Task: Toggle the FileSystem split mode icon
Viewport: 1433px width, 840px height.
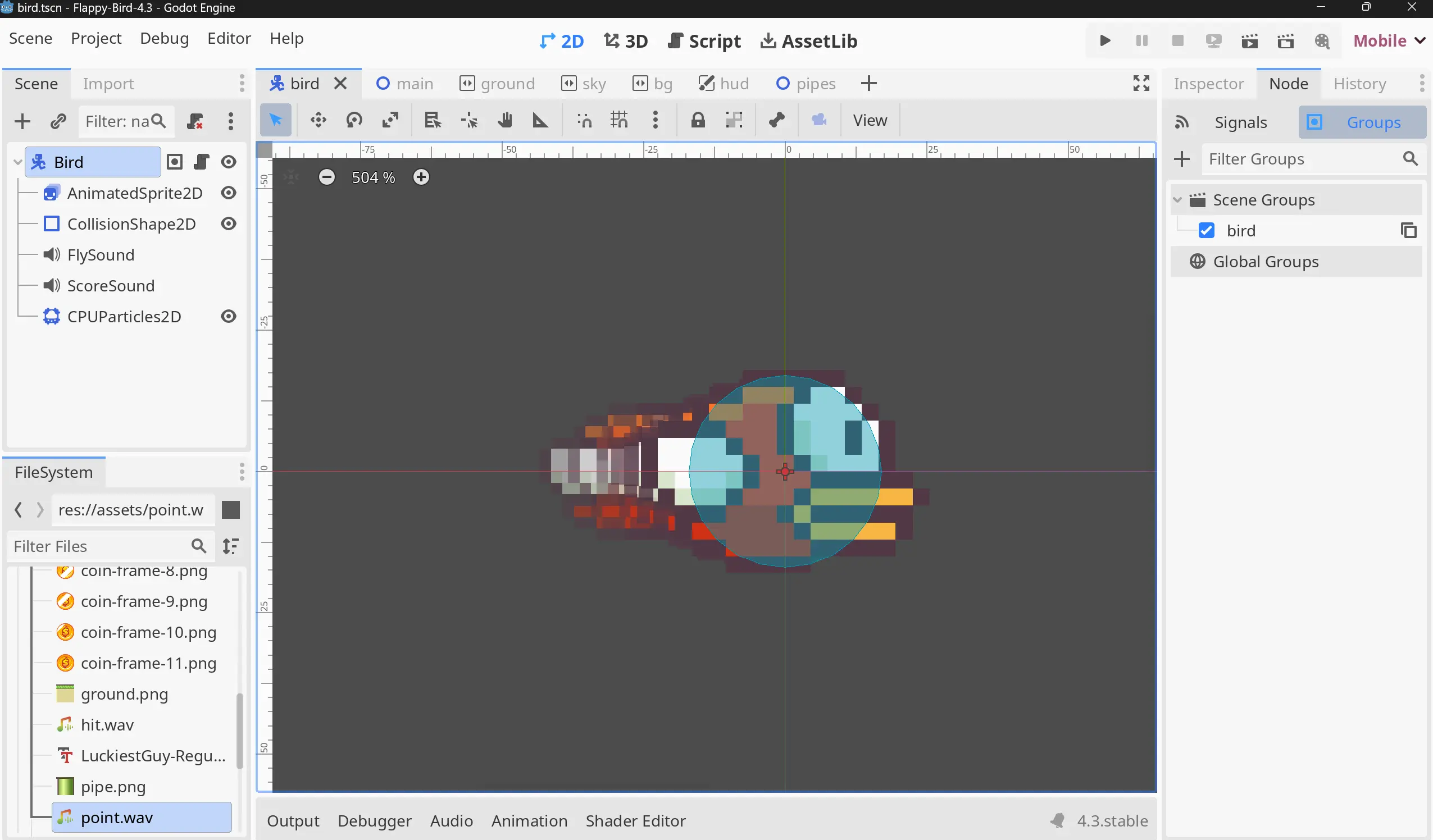Action: (230, 510)
